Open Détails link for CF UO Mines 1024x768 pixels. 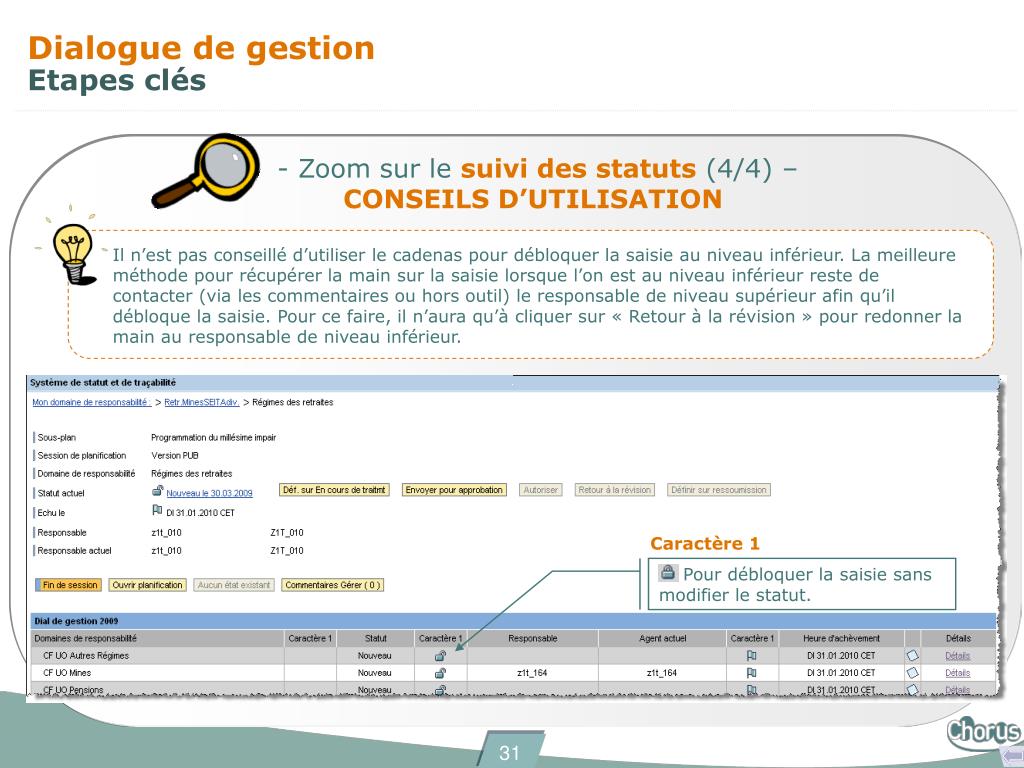pos(957,673)
